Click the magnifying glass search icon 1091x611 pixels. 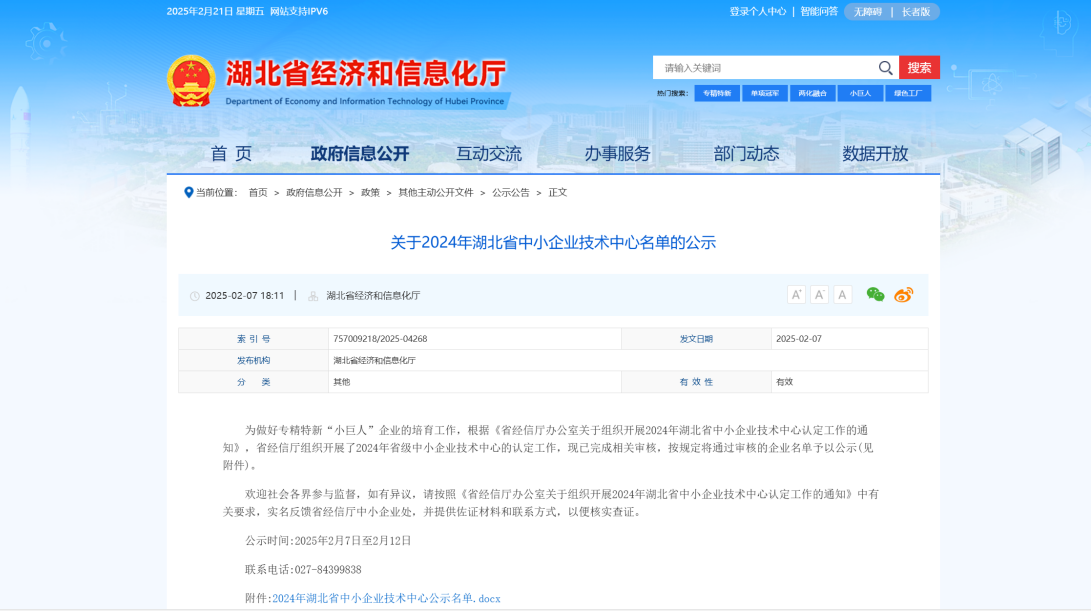click(x=885, y=68)
